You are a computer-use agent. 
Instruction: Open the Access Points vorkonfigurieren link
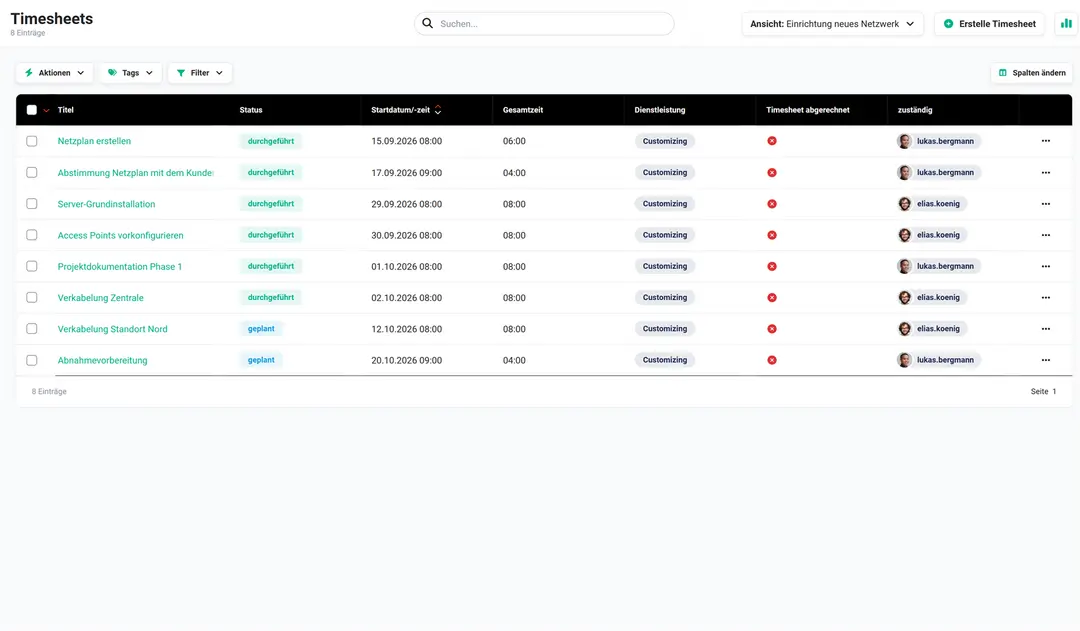[121, 236]
